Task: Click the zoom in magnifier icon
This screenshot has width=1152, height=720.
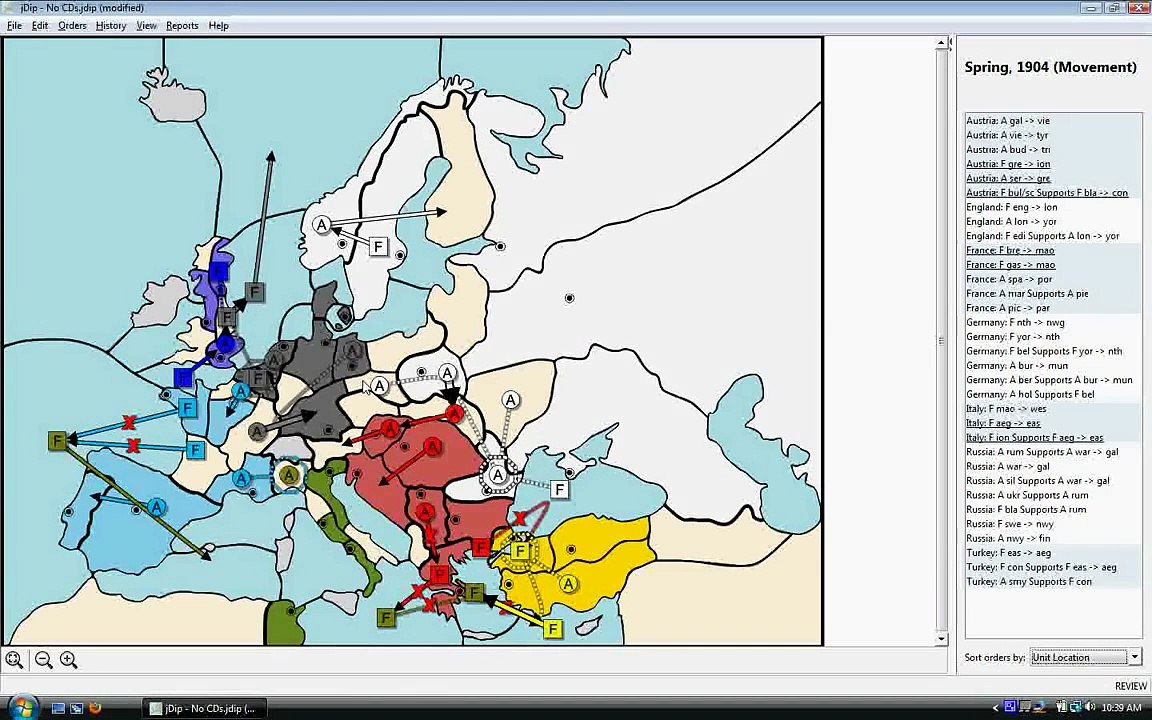Action: pos(68,660)
